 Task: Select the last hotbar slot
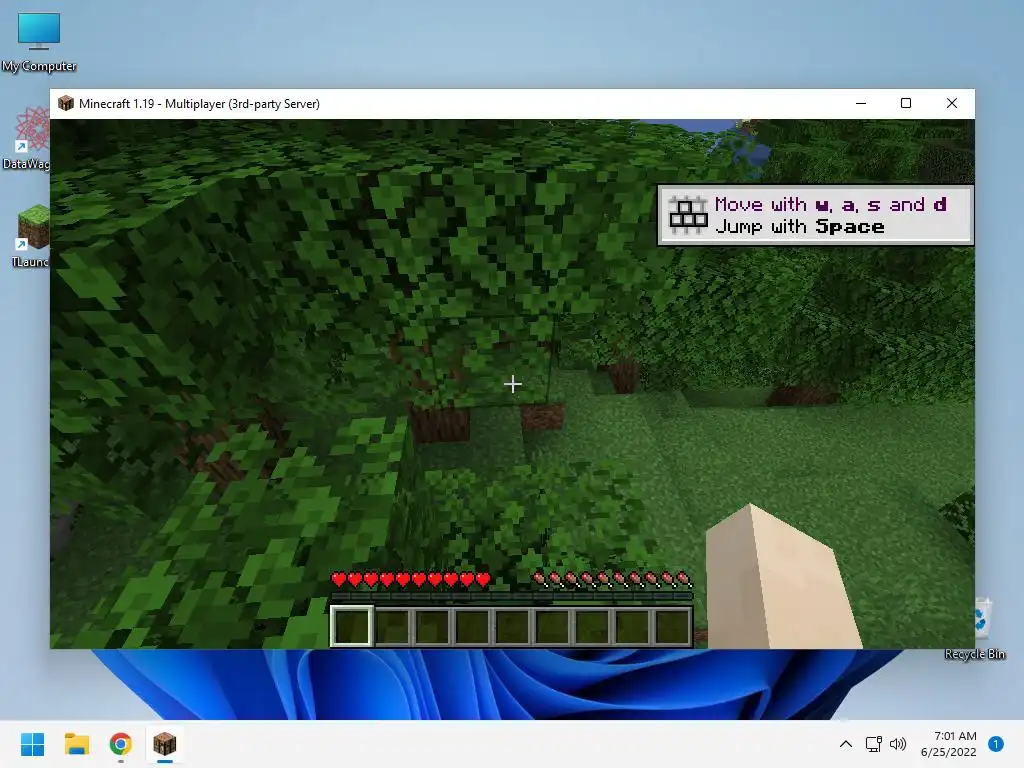tap(672, 626)
